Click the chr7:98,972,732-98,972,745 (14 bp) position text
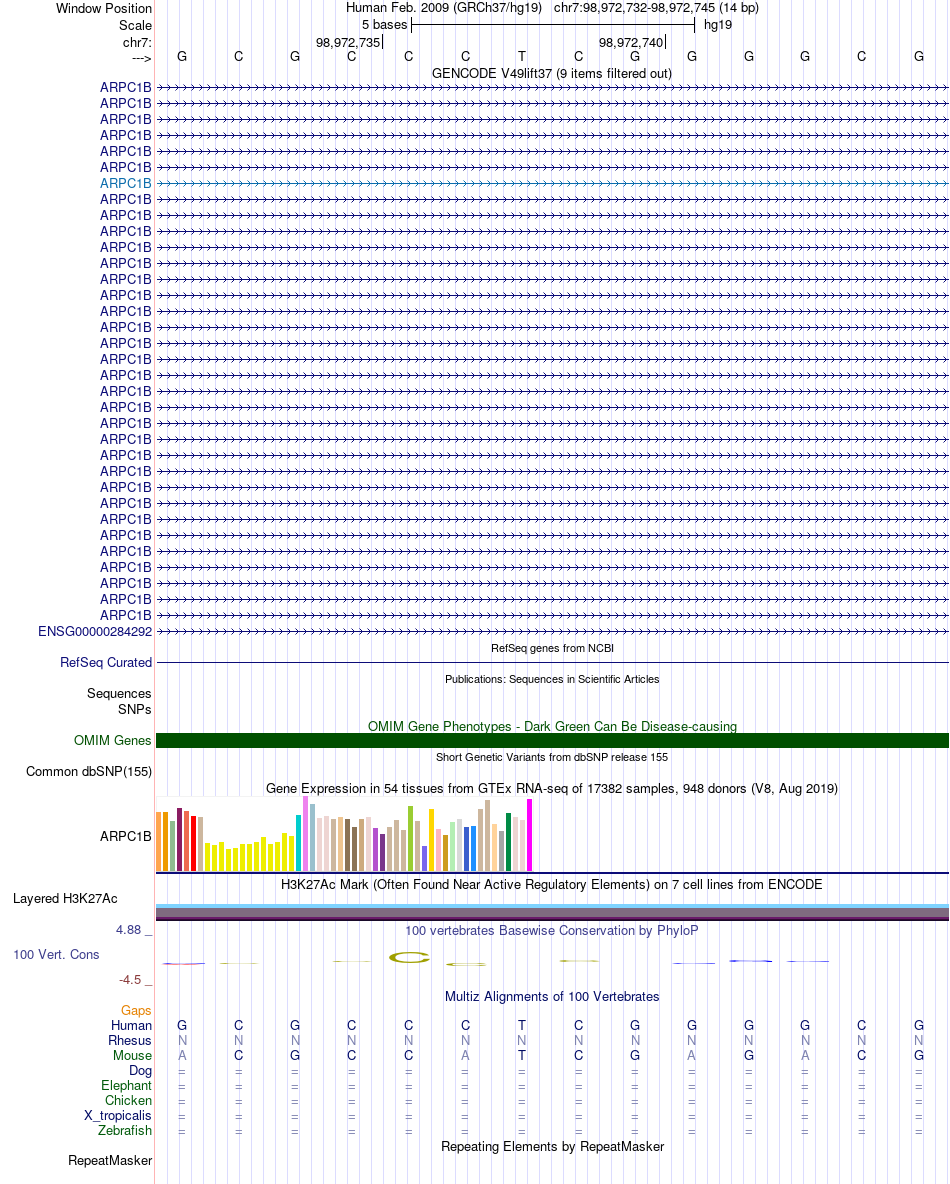The height and width of the screenshot is (1184, 950). [x=656, y=8]
